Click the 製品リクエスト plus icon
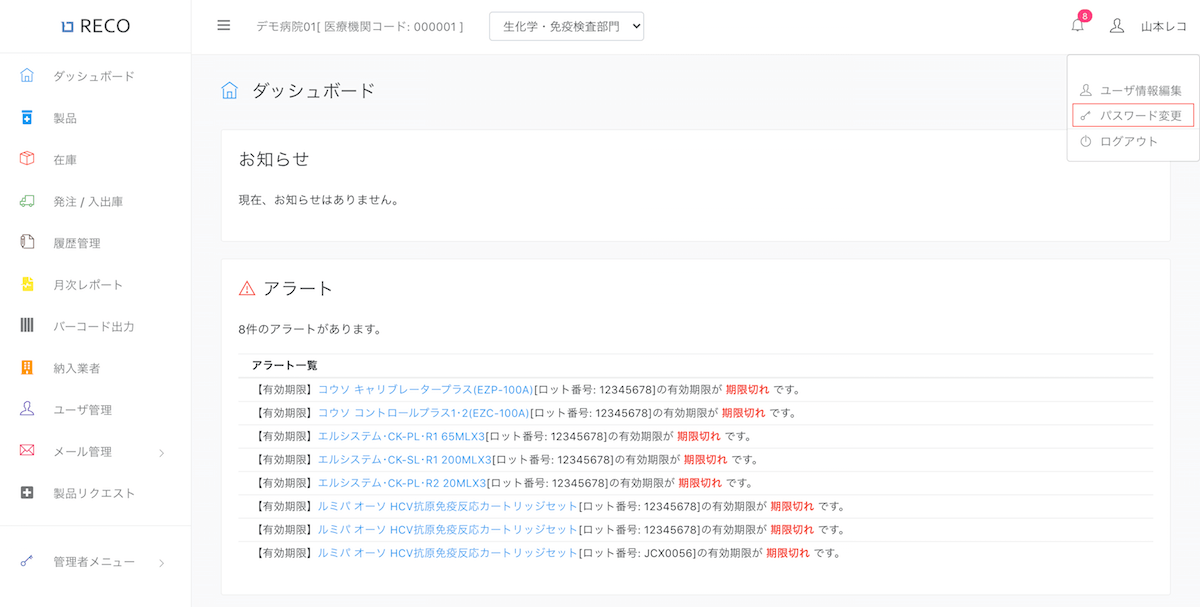1200x607 pixels. tap(27, 493)
